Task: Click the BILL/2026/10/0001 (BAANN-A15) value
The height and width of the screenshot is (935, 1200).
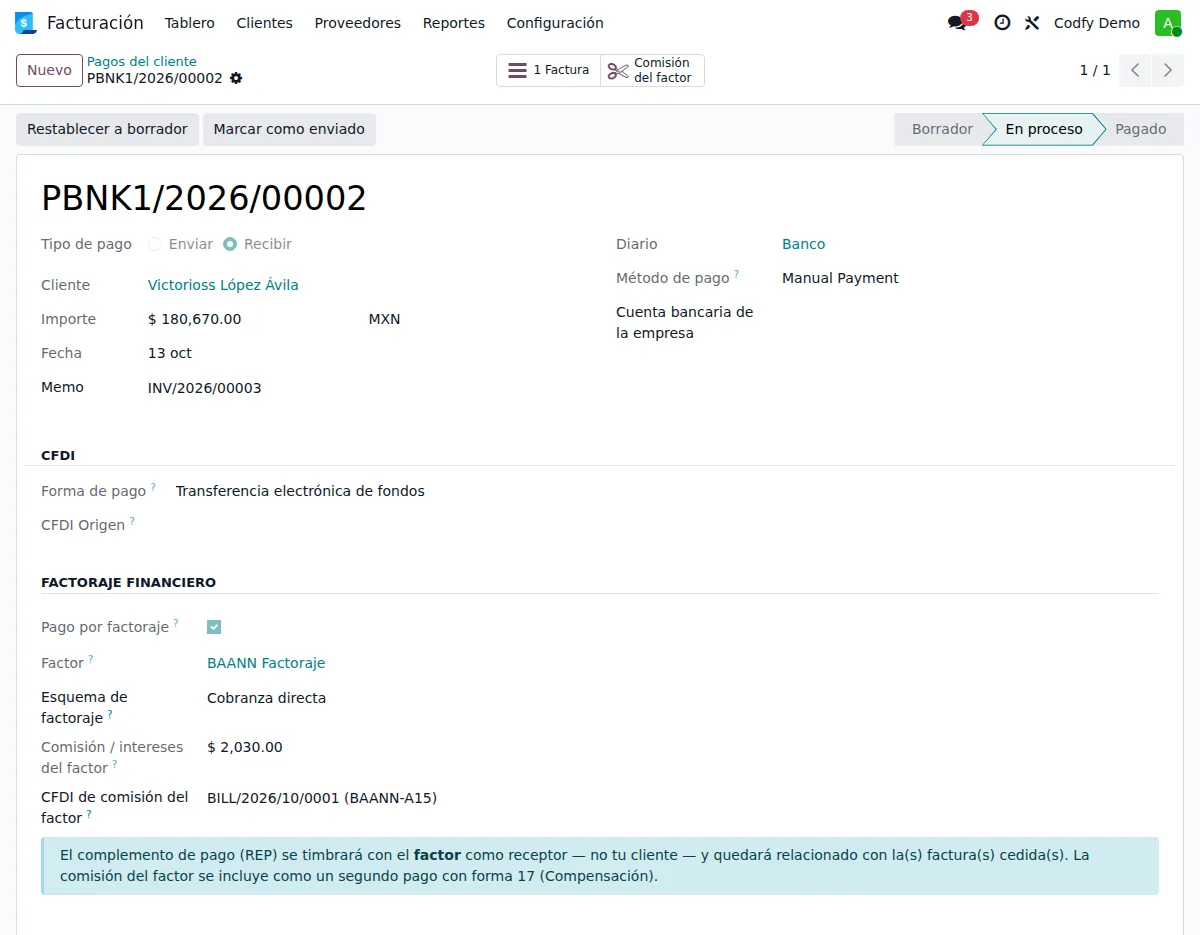Action: tap(322, 798)
